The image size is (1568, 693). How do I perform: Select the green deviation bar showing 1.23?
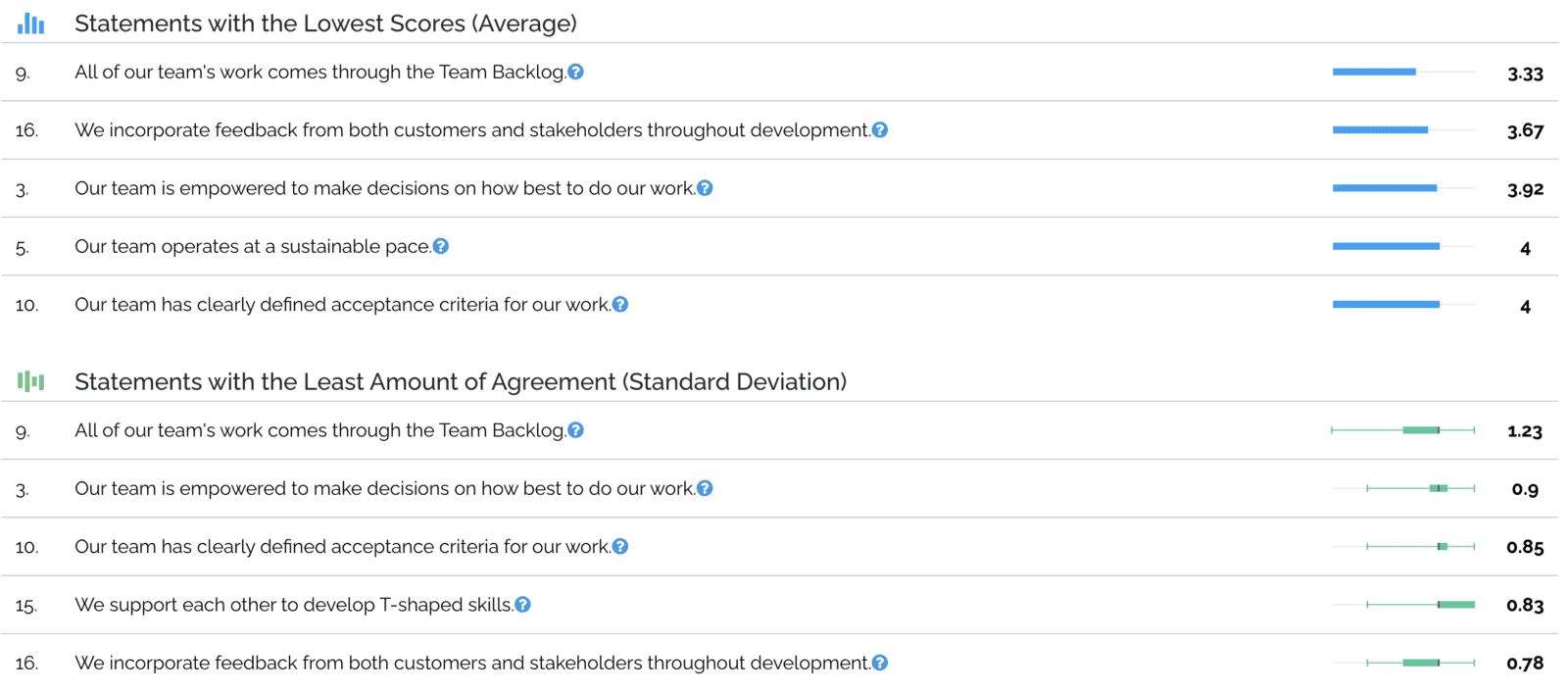pyautogui.click(x=1421, y=429)
